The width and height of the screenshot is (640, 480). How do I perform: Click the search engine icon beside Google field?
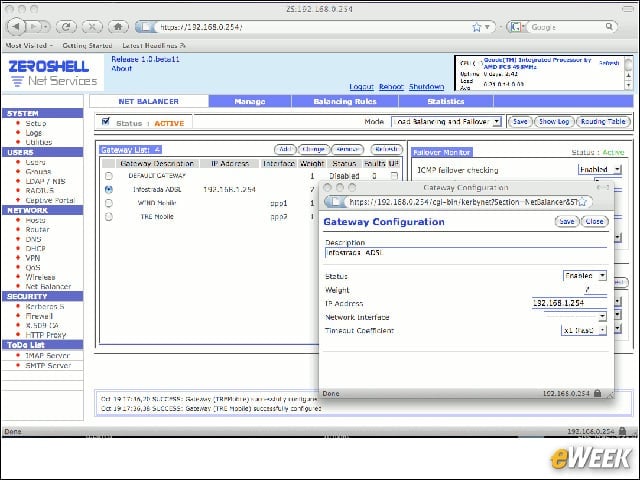click(516, 27)
